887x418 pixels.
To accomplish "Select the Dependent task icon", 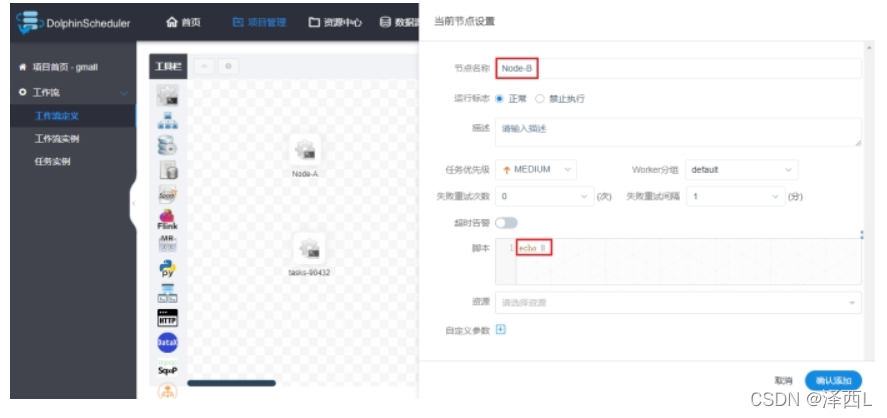I will (x=167, y=292).
